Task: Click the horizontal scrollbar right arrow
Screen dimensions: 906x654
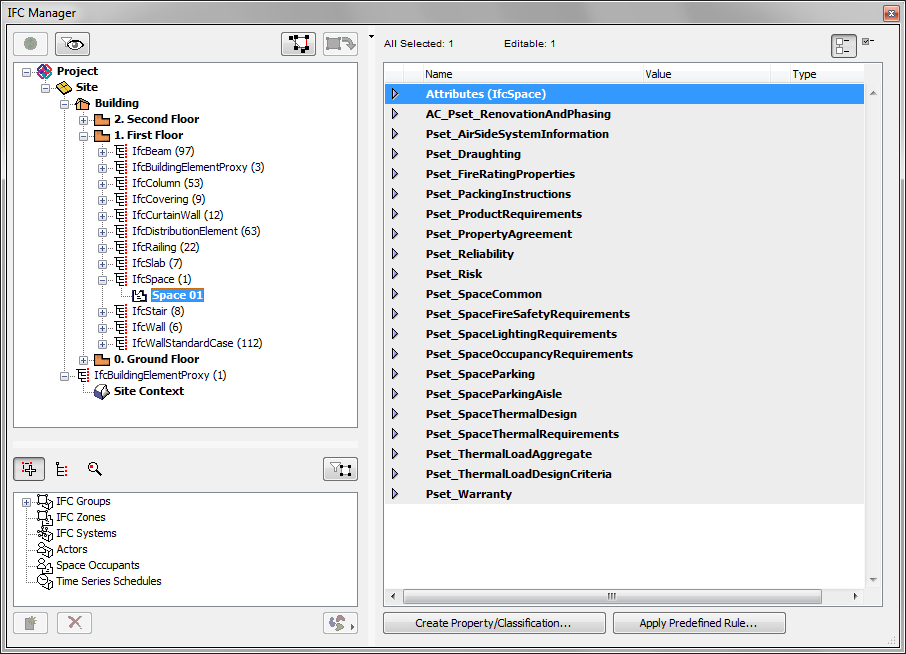Action: point(855,596)
